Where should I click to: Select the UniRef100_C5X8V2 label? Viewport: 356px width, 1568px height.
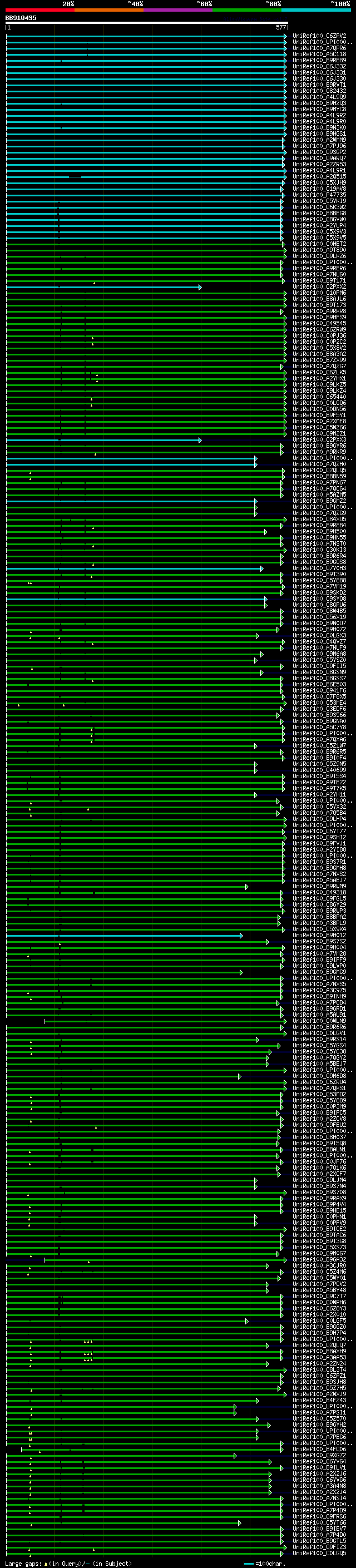pyautogui.click(x=319, y=348)
